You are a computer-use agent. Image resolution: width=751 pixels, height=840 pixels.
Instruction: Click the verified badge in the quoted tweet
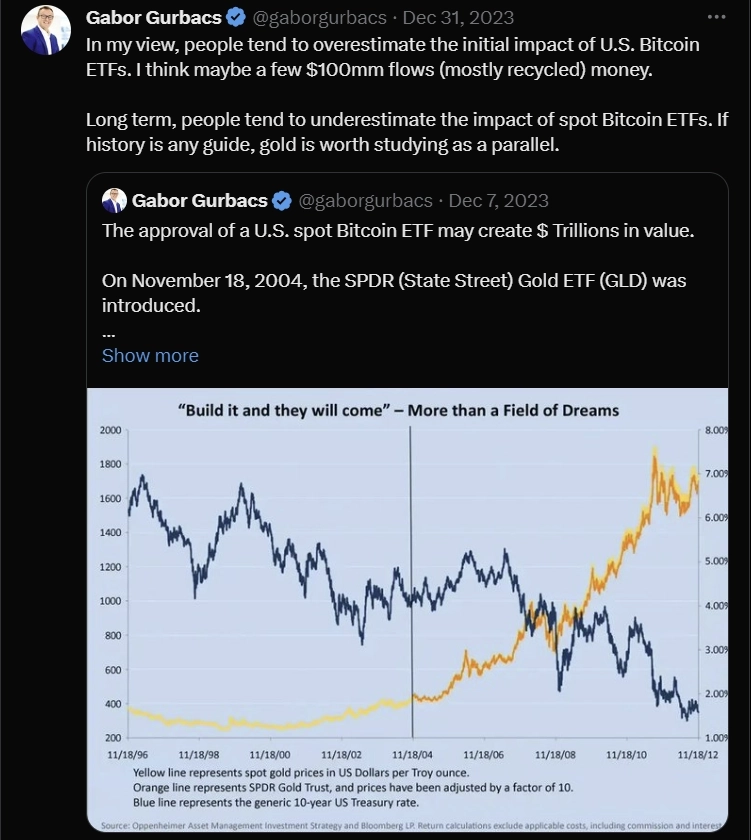pyautogui.click(x=282, y=201)
